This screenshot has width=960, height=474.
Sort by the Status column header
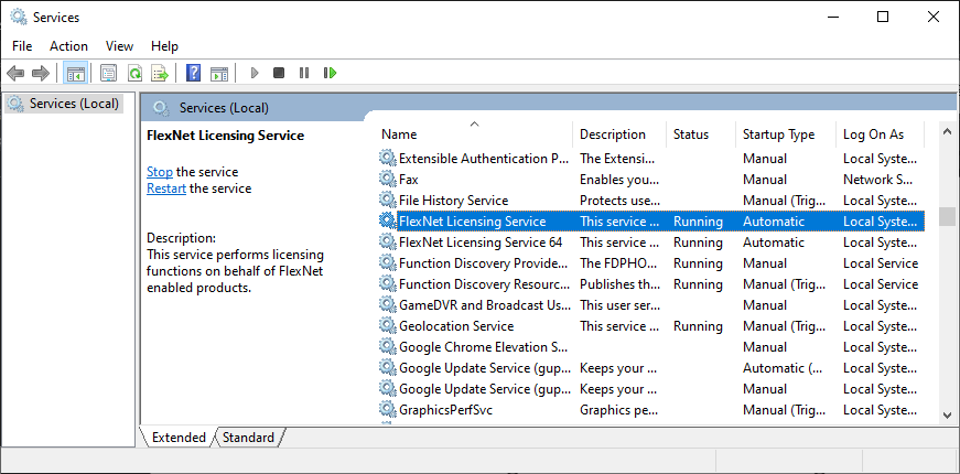click(701, 134)
